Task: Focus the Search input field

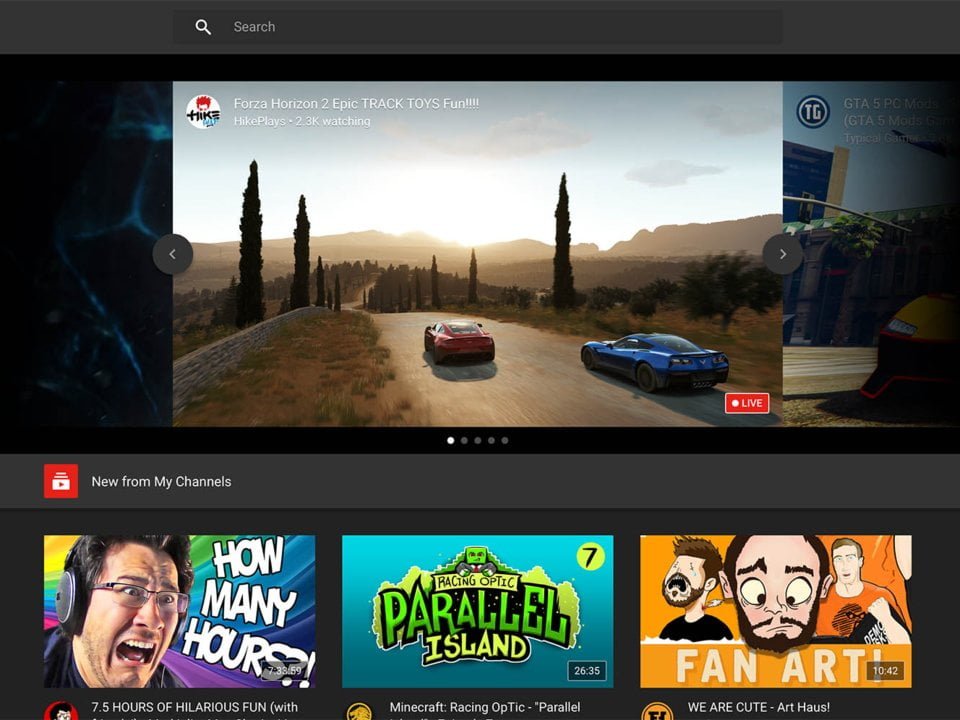Action: (477, 27)
